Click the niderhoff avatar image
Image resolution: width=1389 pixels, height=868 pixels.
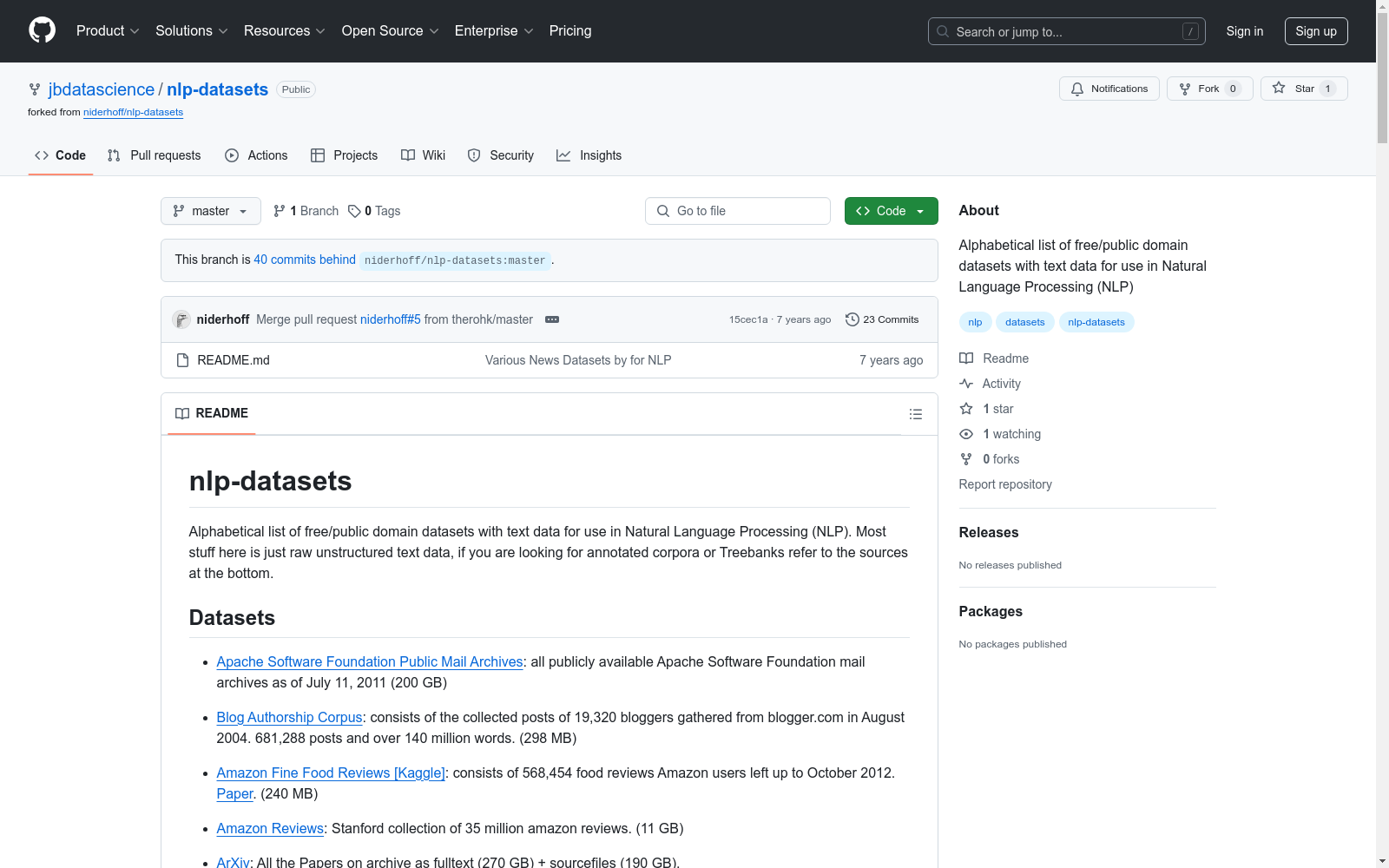tap(181, 319)
